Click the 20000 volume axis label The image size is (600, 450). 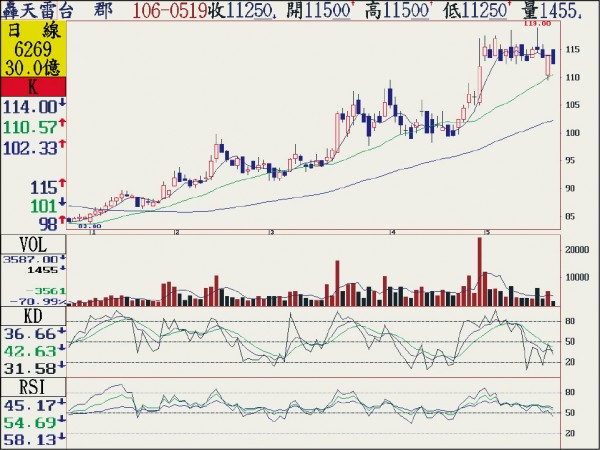click(x=577, y=249)
